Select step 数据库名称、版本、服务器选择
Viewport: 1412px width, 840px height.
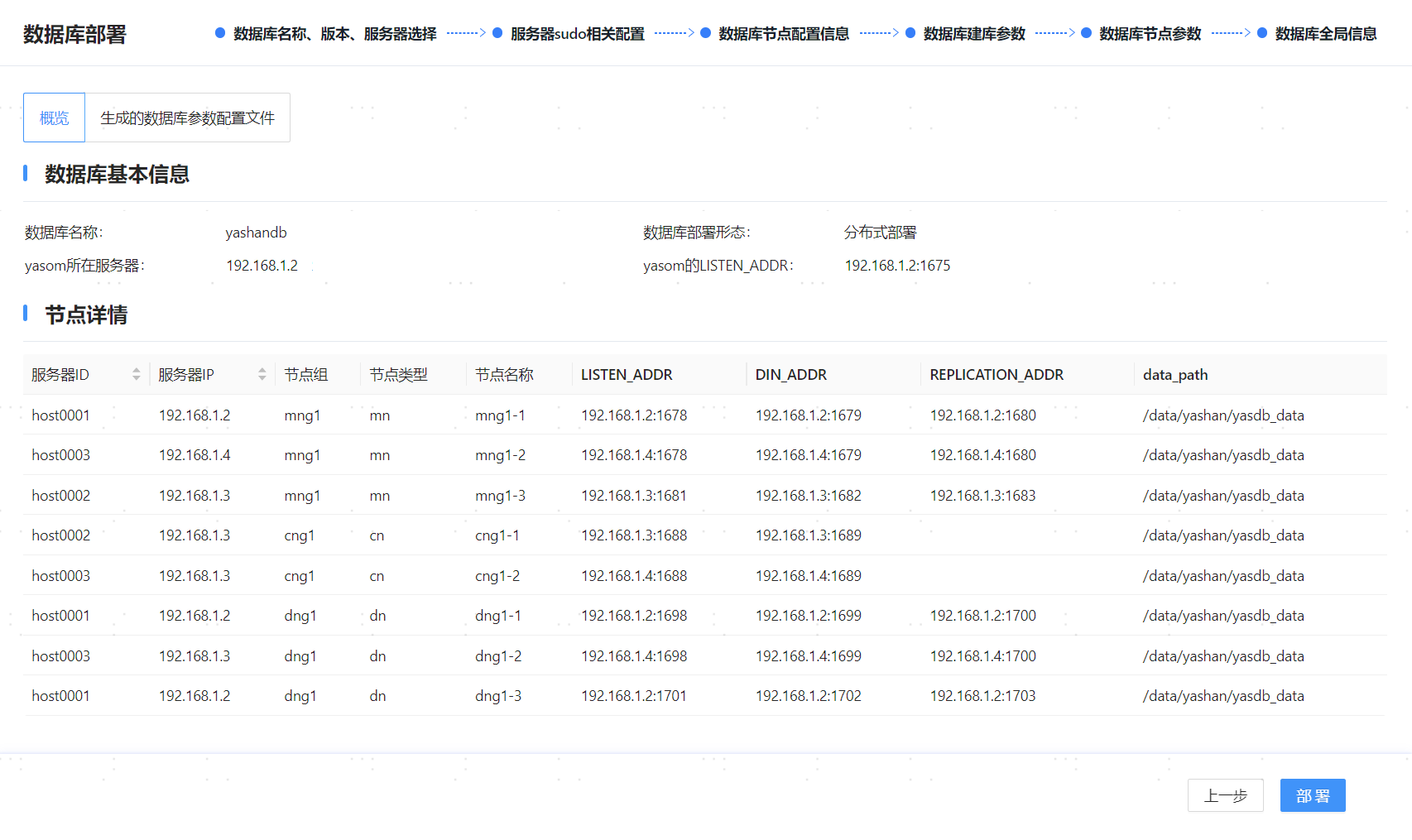334,34
